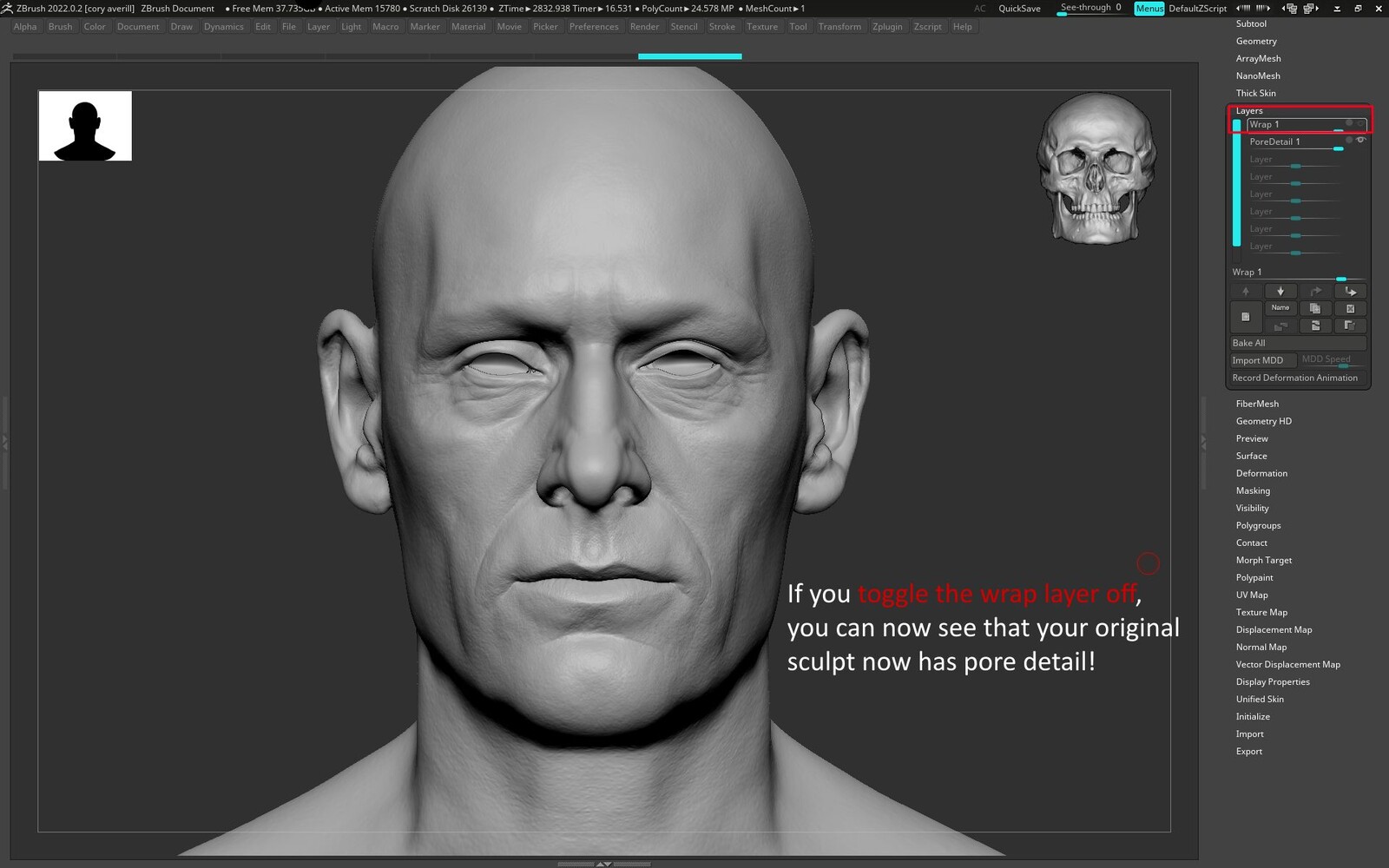Click the QuickSave button
Image resolution: width=1389 pixels, height=868 pixels.
click(x=1019, y=9)
